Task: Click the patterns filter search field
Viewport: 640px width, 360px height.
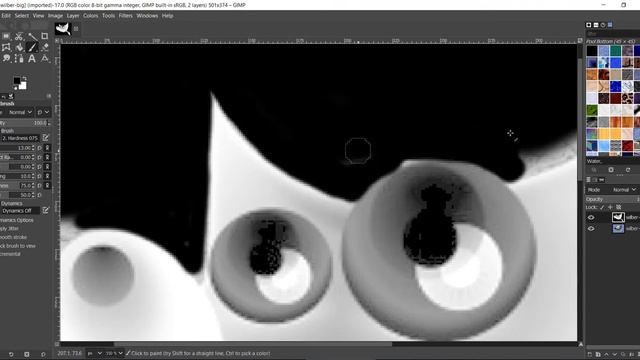Action: click(x=613, y=33)
